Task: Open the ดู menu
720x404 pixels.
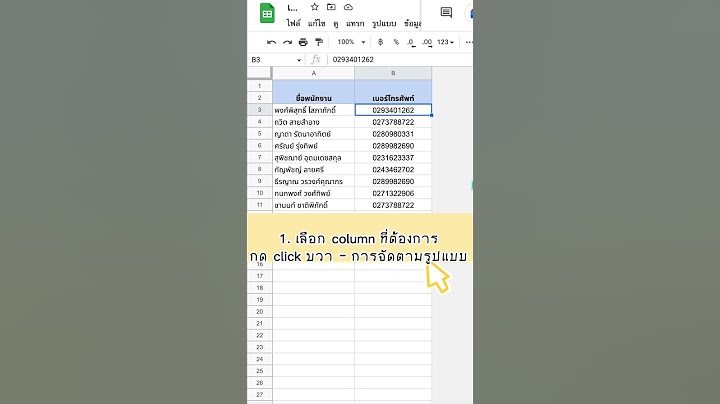Action: [x=336, y=23]
